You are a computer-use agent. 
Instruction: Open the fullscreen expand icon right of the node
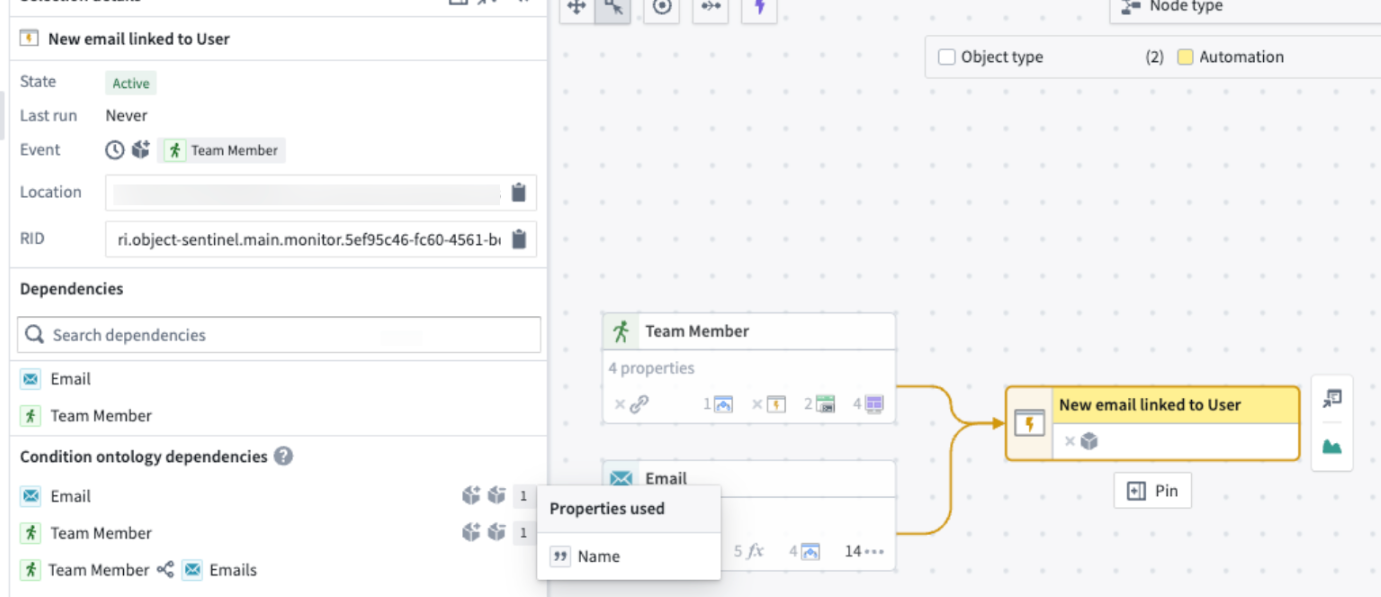[1331, 398]
